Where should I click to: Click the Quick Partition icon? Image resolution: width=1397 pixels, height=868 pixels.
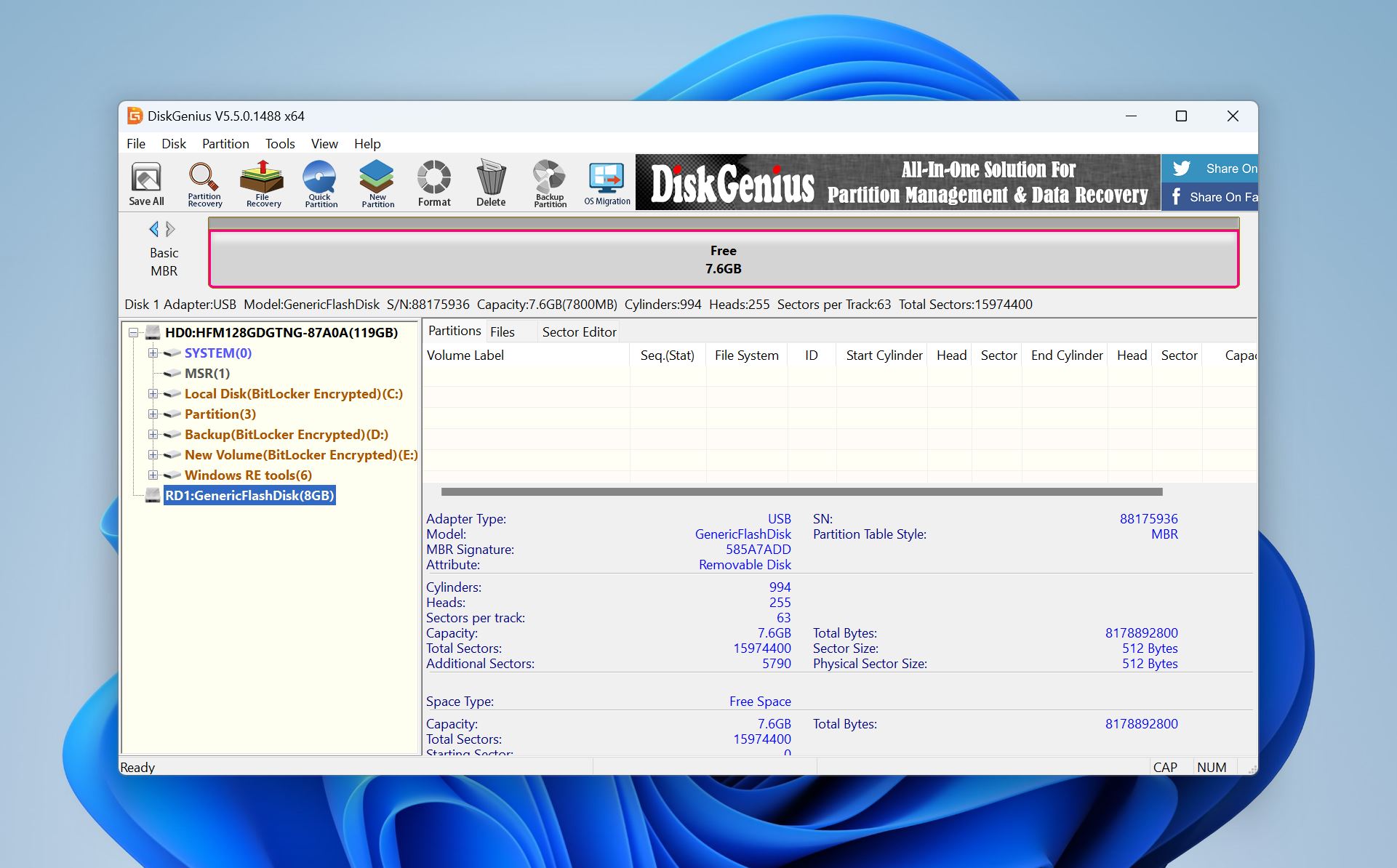tap(321, 183)
